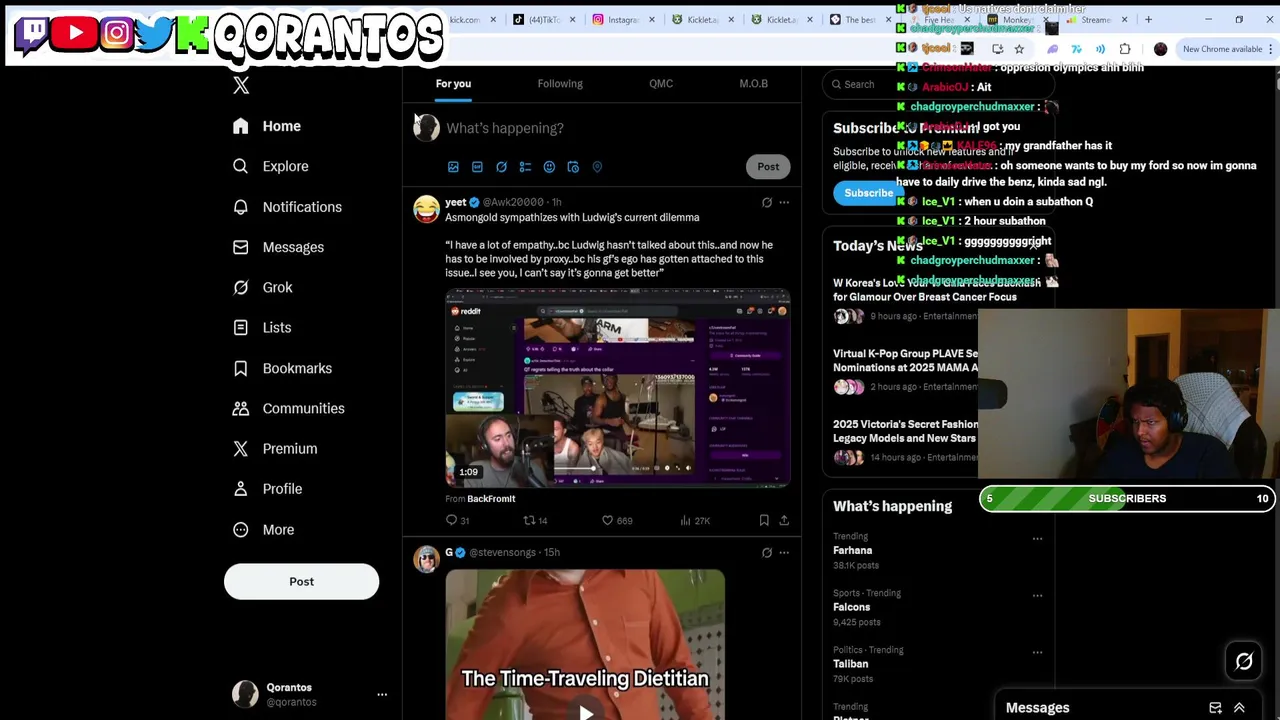The image size is (1280, 720).
Task: Open the More menu in the sidebar
Action: click(264, 529)
